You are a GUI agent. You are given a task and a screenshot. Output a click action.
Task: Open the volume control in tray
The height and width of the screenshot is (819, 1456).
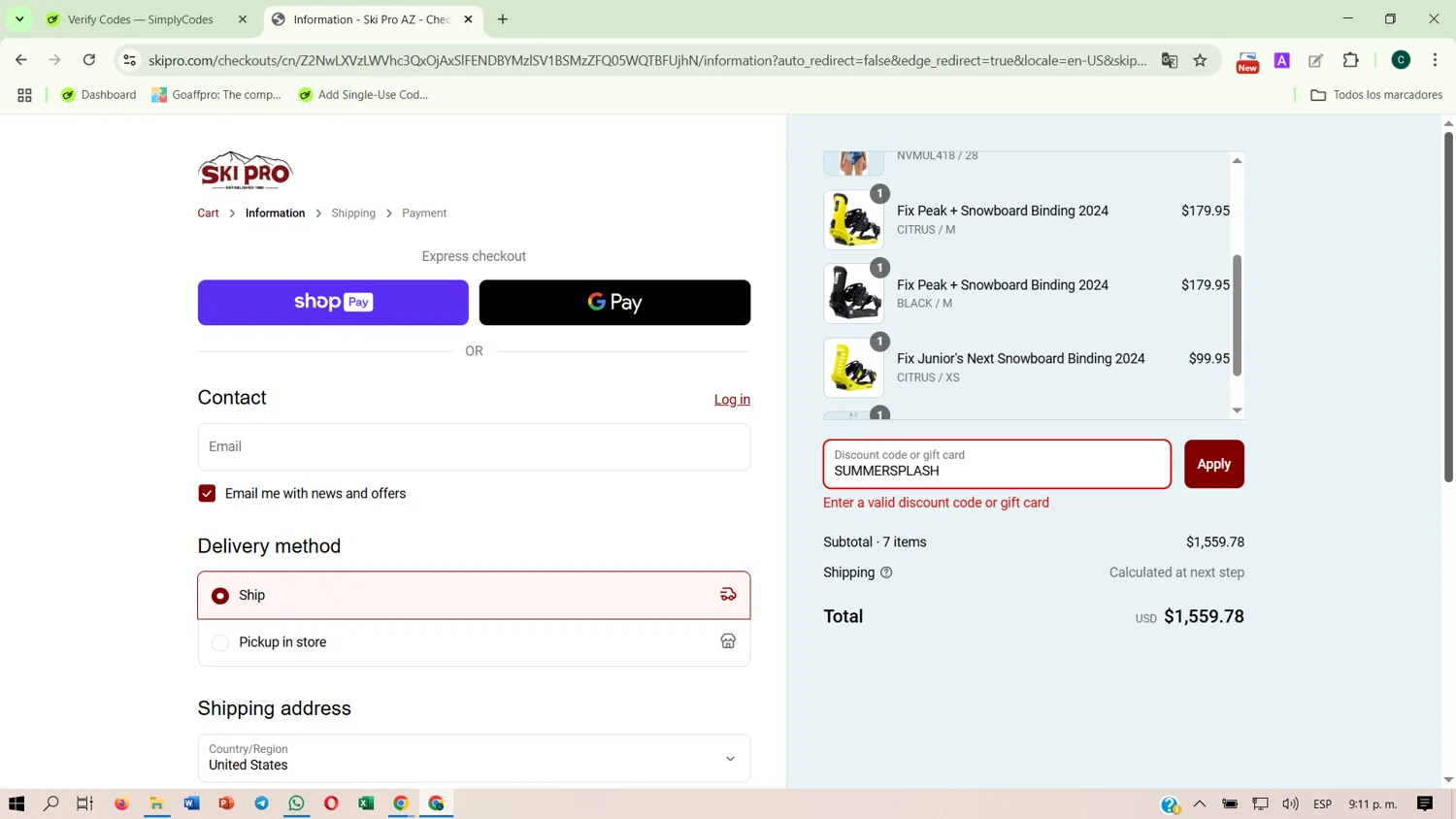[1290, 803]
